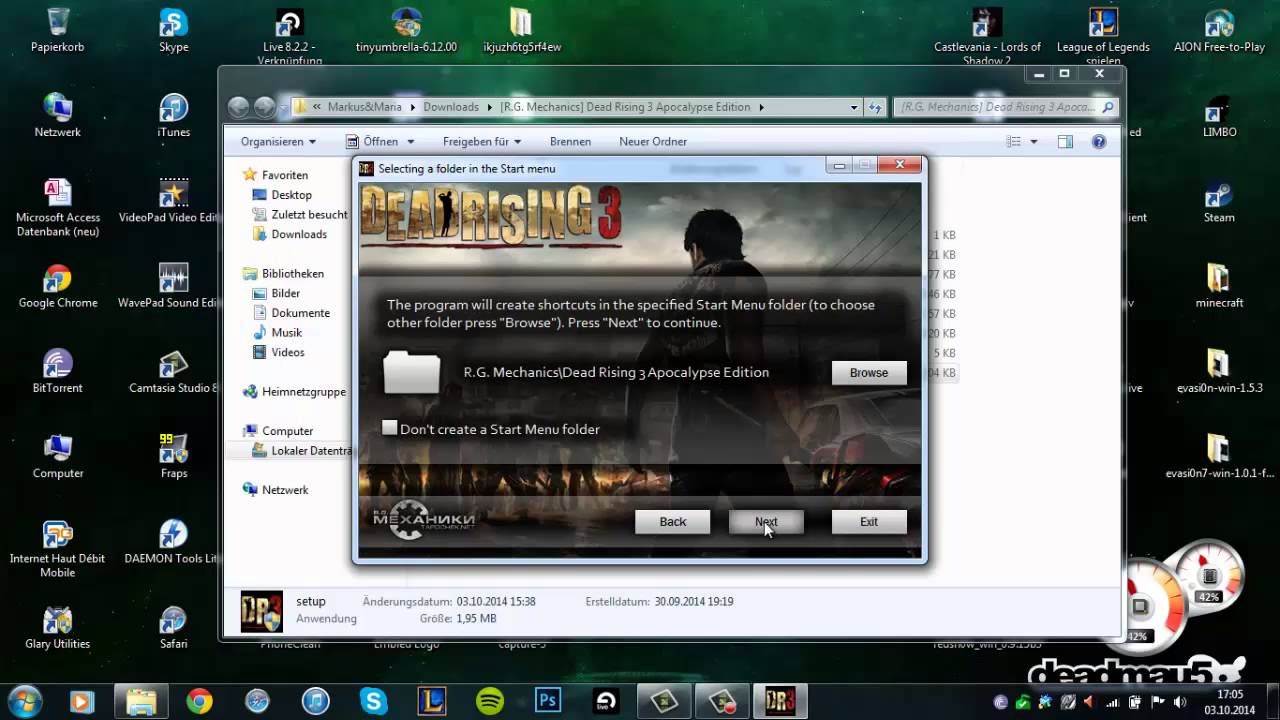1280x720 pixels.
Task: Open minecraft folder on desktop
Action: [1219, 286]
